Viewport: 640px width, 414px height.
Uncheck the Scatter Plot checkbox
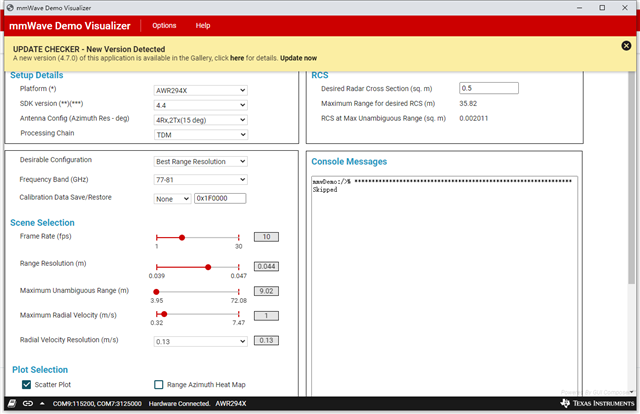27,385
